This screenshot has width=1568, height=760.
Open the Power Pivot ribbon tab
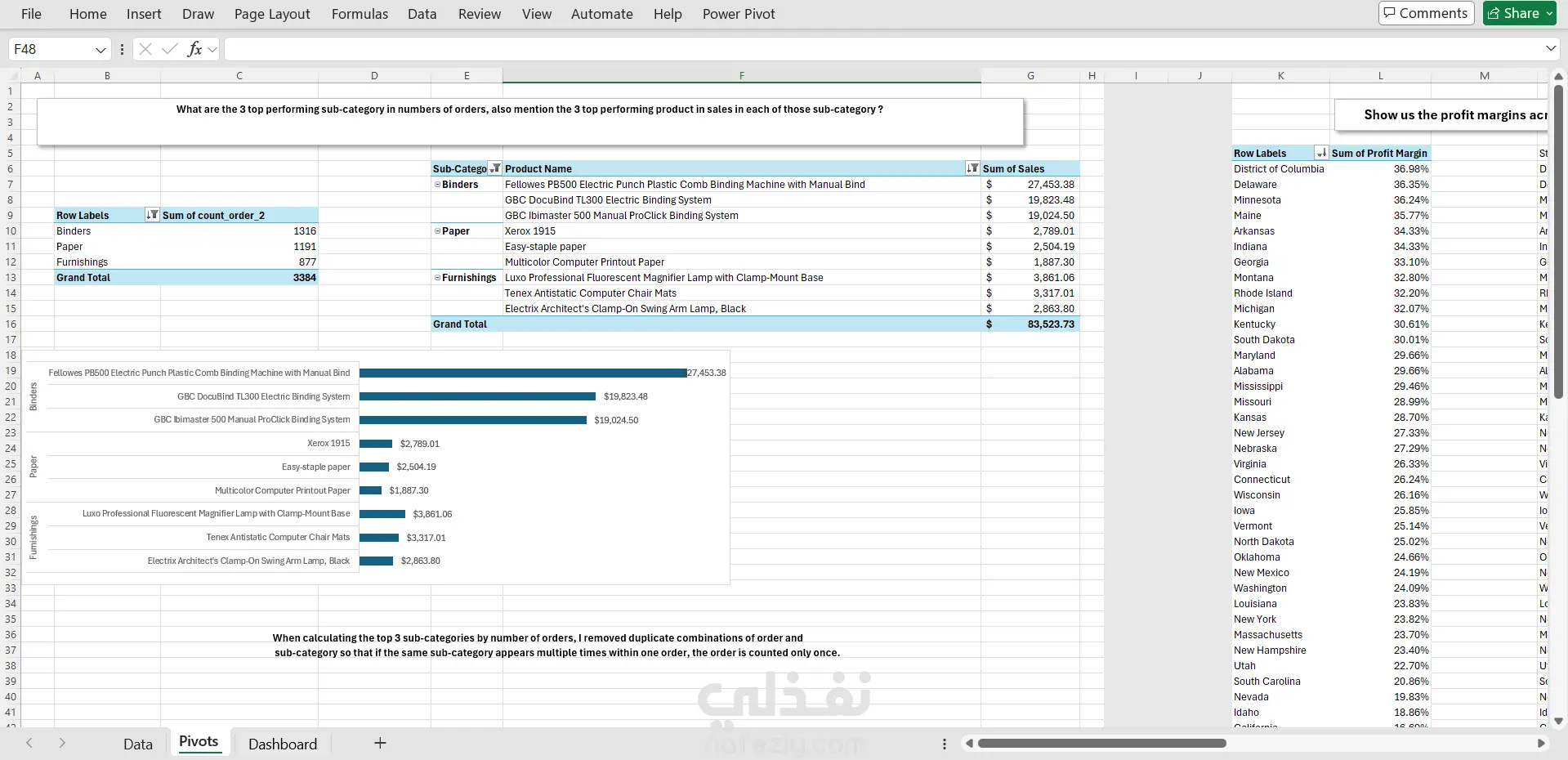click(x=739, y=14)
